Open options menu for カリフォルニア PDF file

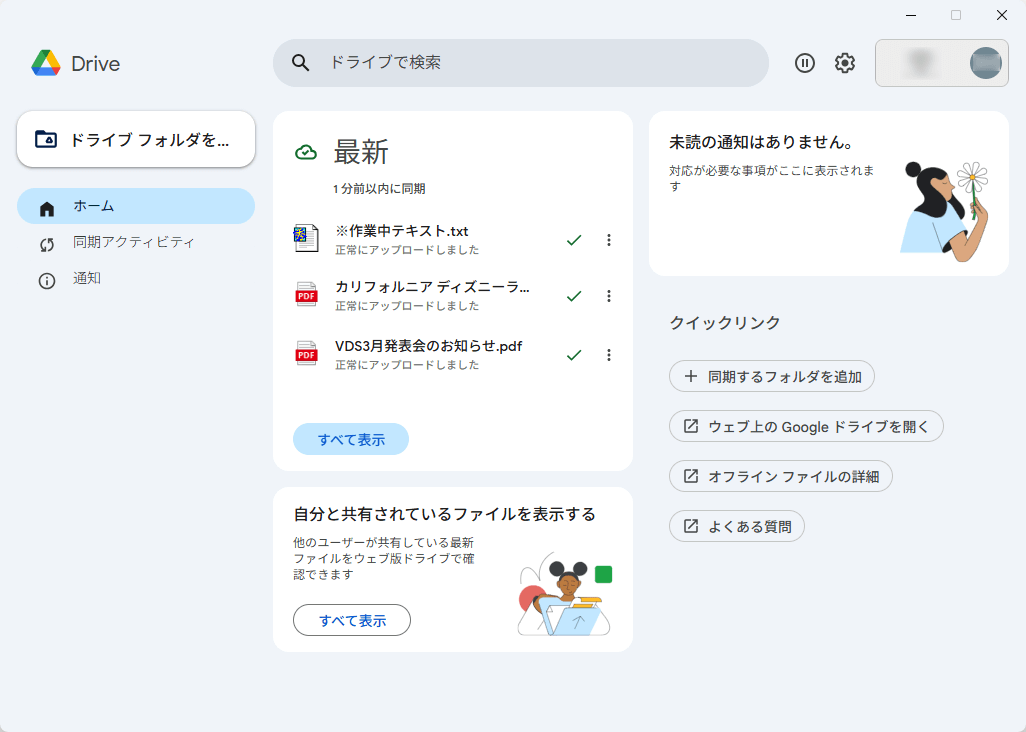tap(609, 296)
